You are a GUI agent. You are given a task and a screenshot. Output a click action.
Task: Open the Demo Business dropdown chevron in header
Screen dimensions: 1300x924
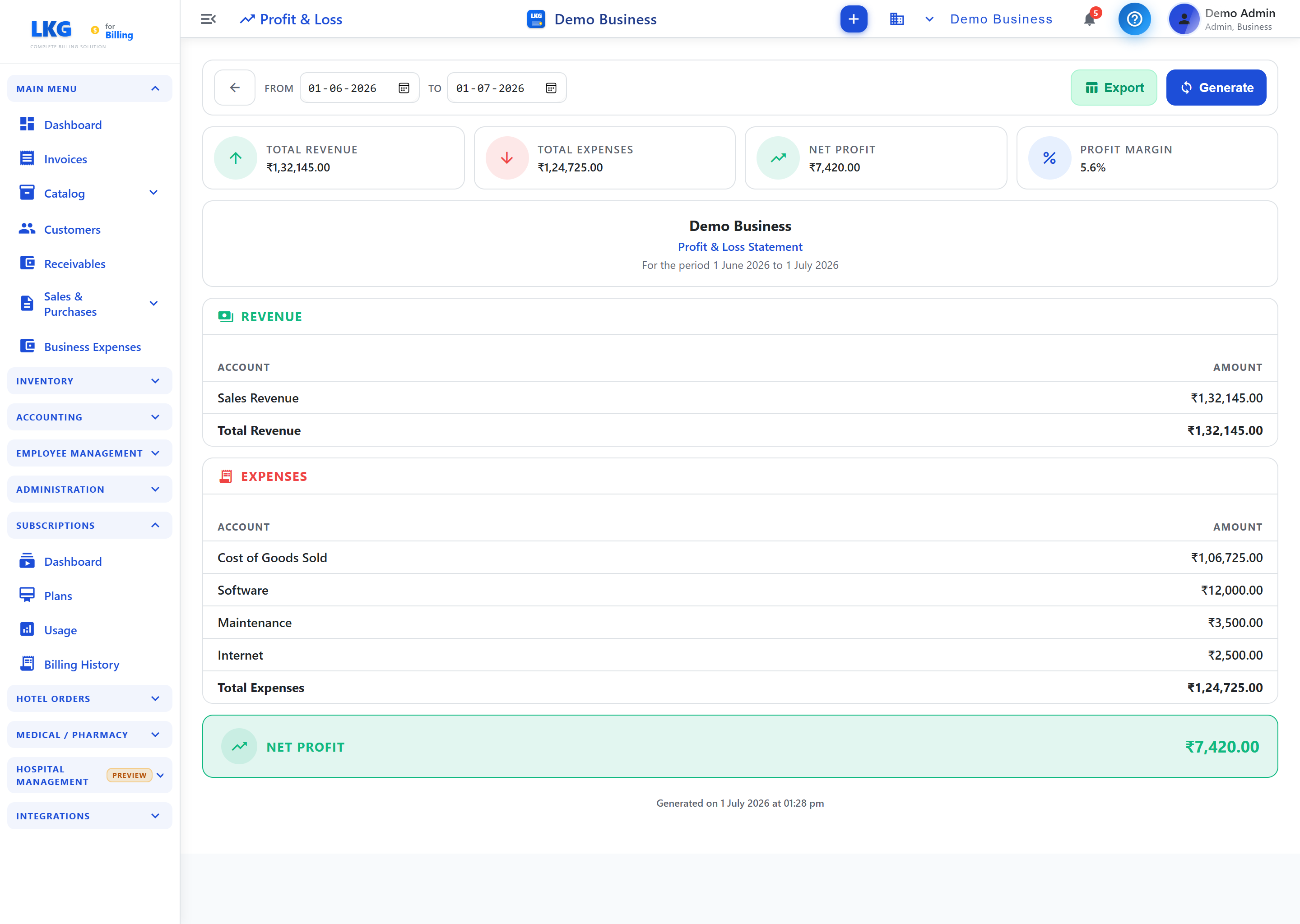pos(929,19)
